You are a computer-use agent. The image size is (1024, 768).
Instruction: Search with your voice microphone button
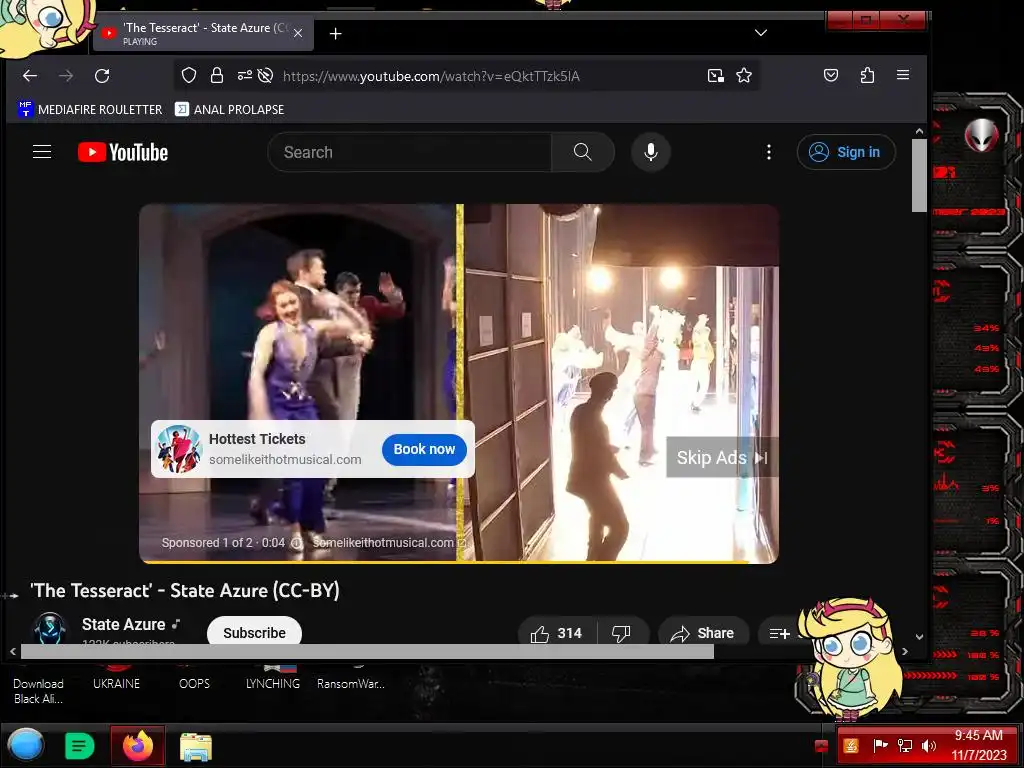click(x=650, y=152)
